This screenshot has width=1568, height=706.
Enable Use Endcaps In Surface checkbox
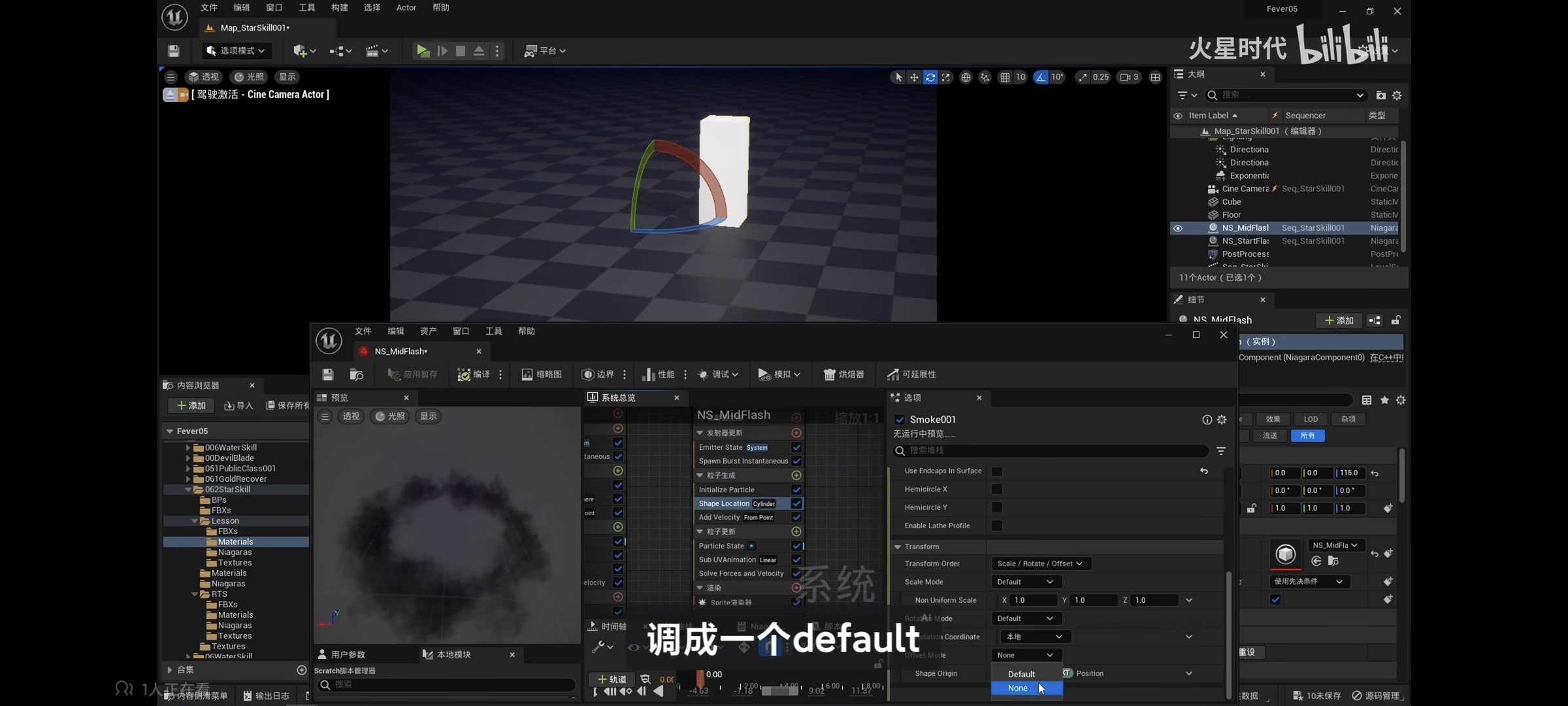[996, 471]
